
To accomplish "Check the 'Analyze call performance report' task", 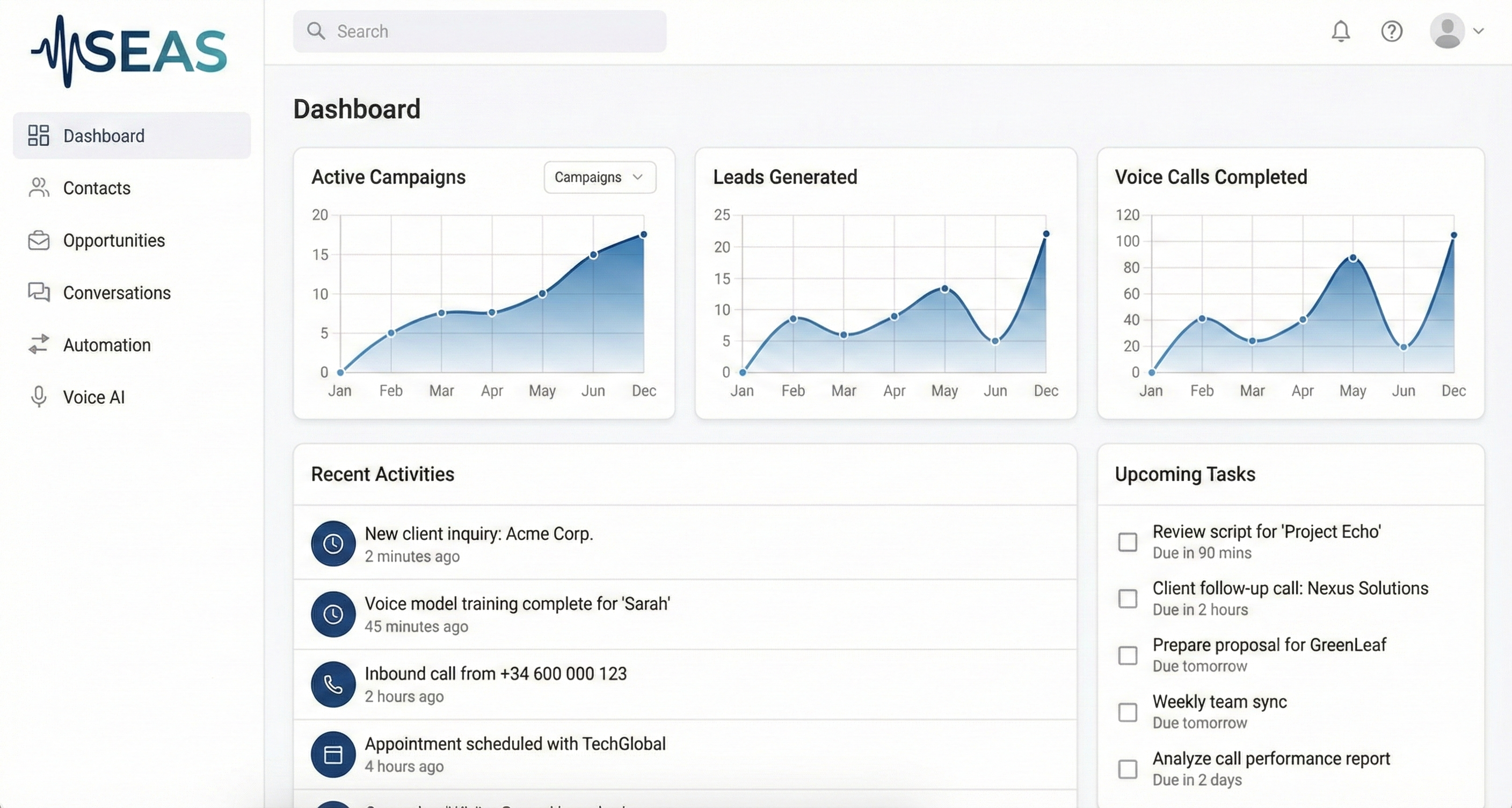I will (x=1128, y=769).
